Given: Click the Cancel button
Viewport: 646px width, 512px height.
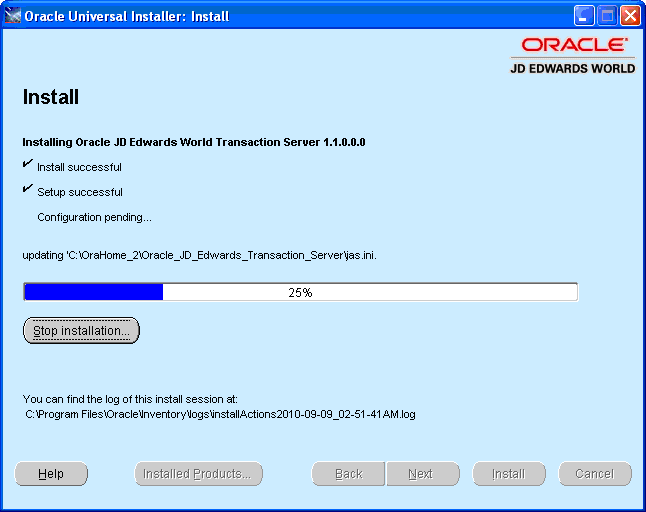Looking at the screenshot, I should coord(595,474).
